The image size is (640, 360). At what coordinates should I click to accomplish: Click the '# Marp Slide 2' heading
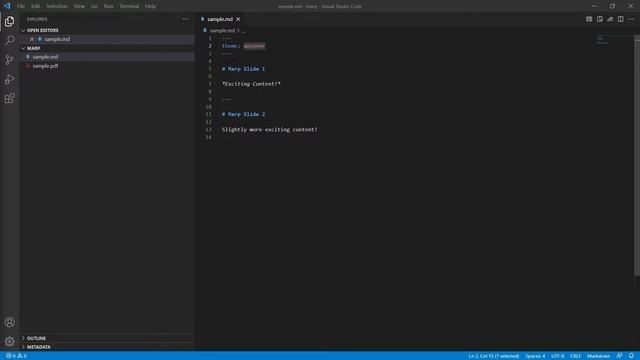(243, 114)
